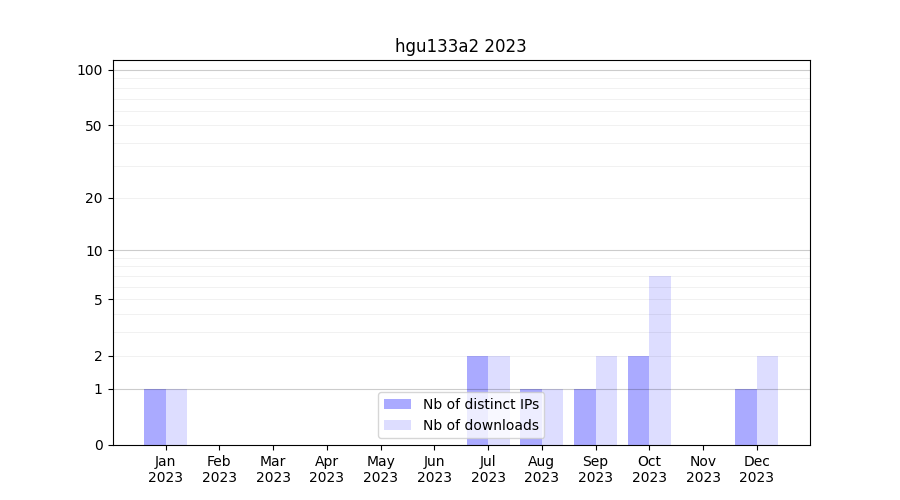This screenshot has width=900, height=500.
Task: Select the September distinct IPs bar
Action: [x=585, y=417]
